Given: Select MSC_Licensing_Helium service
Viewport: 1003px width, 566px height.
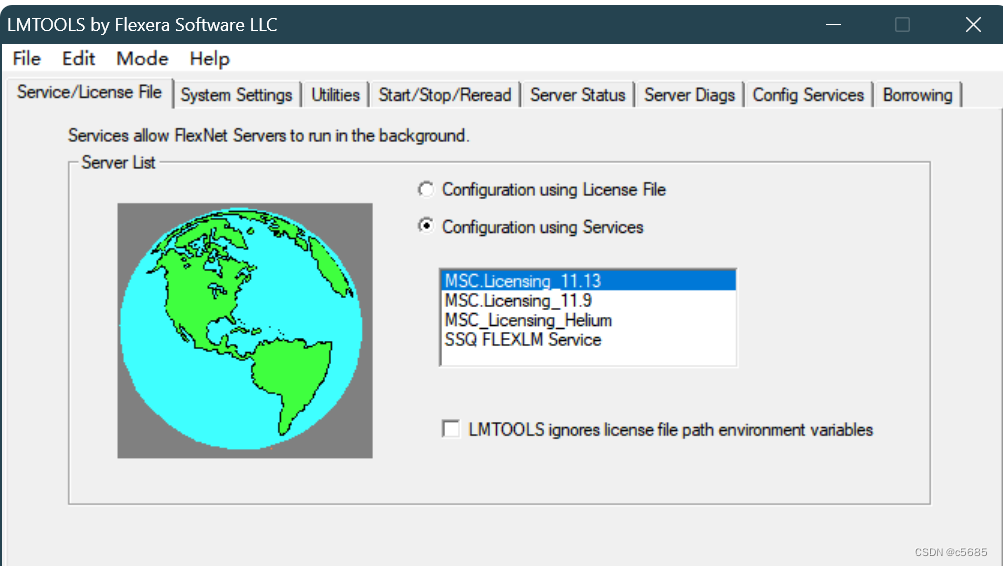Looking at the screenshot, I should (x=588, y=320).
